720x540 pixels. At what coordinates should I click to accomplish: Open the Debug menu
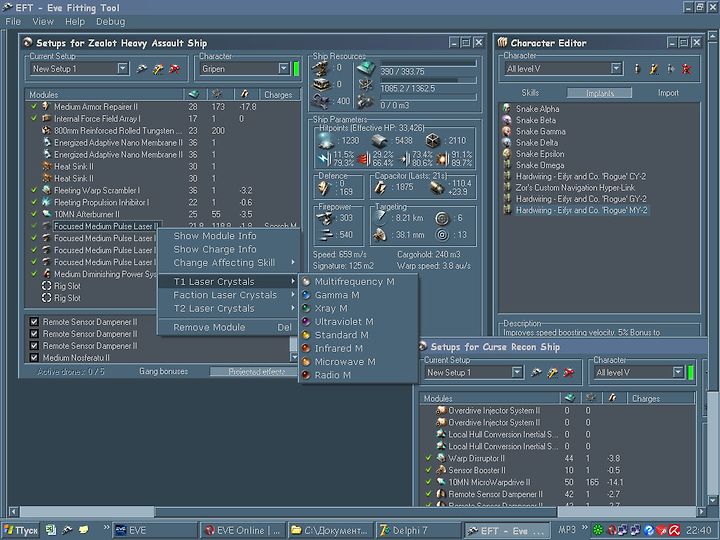(x=110, y=22)
